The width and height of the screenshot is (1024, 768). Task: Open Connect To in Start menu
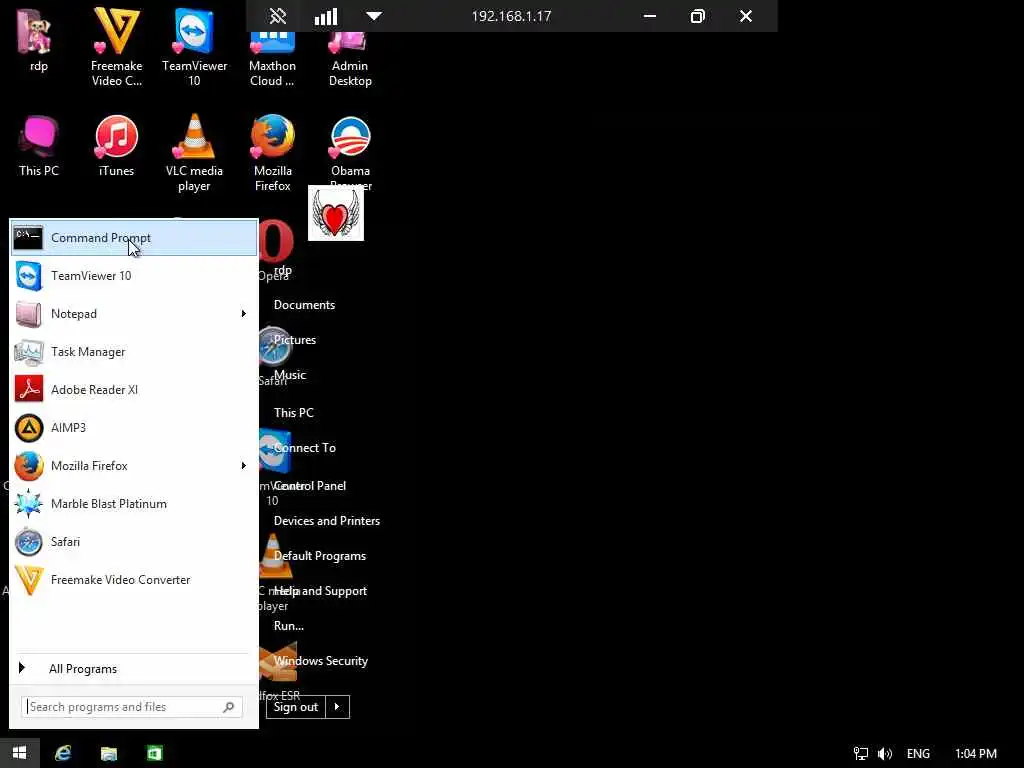(x=304, y=448)
